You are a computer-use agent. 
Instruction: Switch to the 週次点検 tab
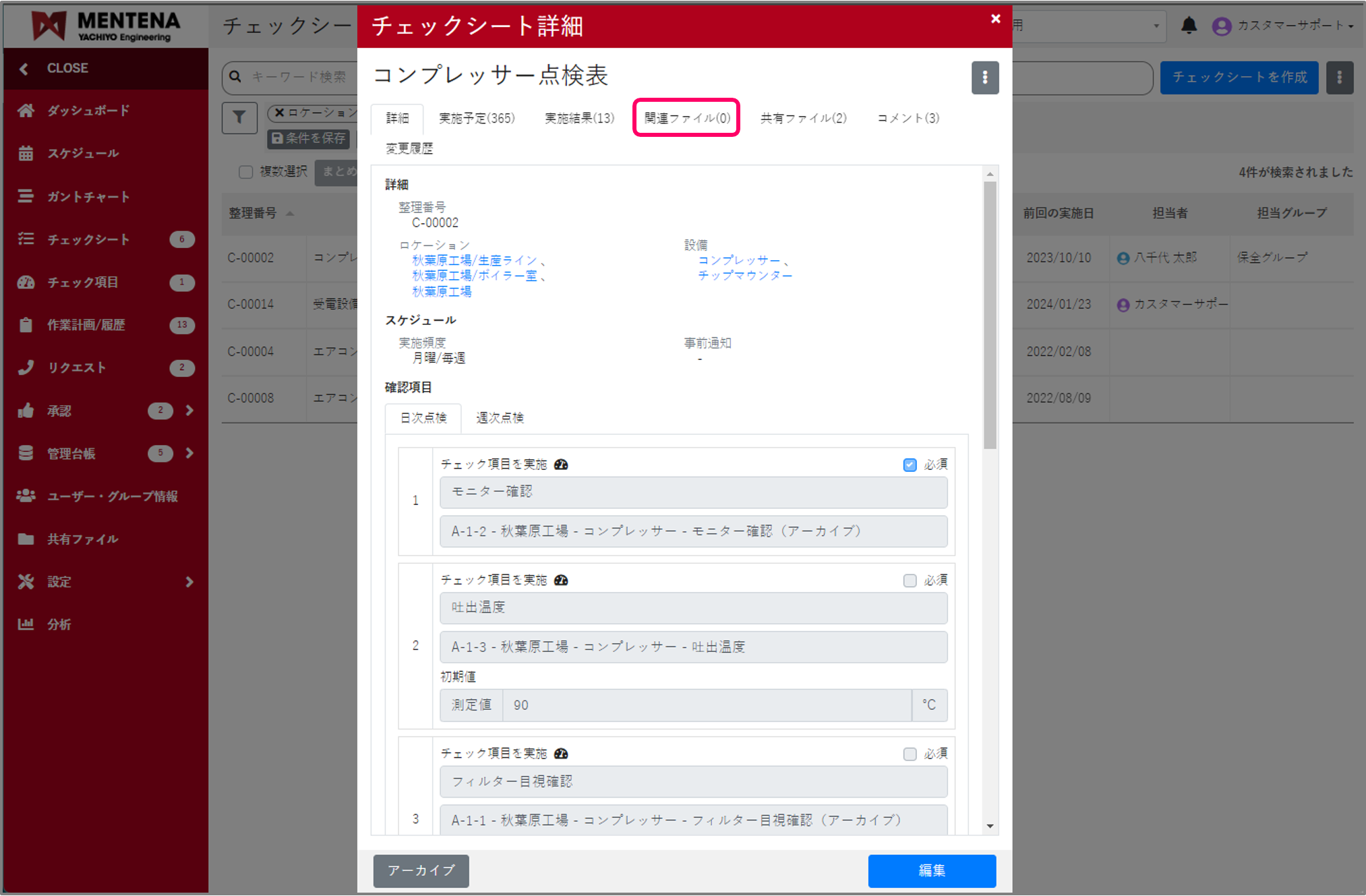pyautogui.click(x=500, y=418)
